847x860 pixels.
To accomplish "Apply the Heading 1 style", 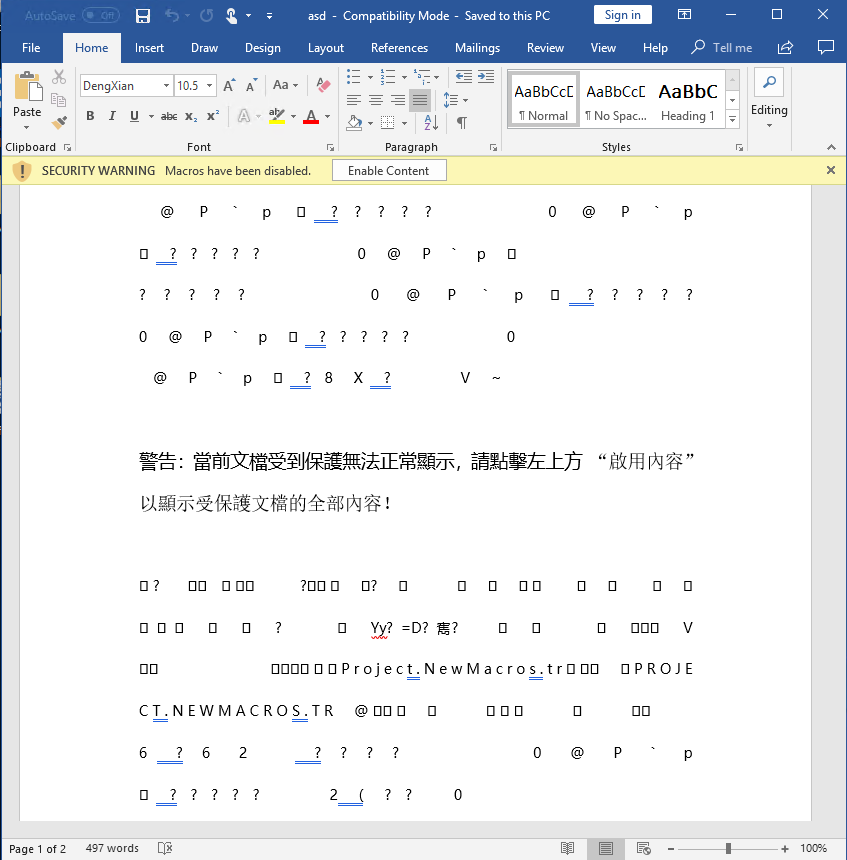I will pyautogui.click(x=688, y=97).
